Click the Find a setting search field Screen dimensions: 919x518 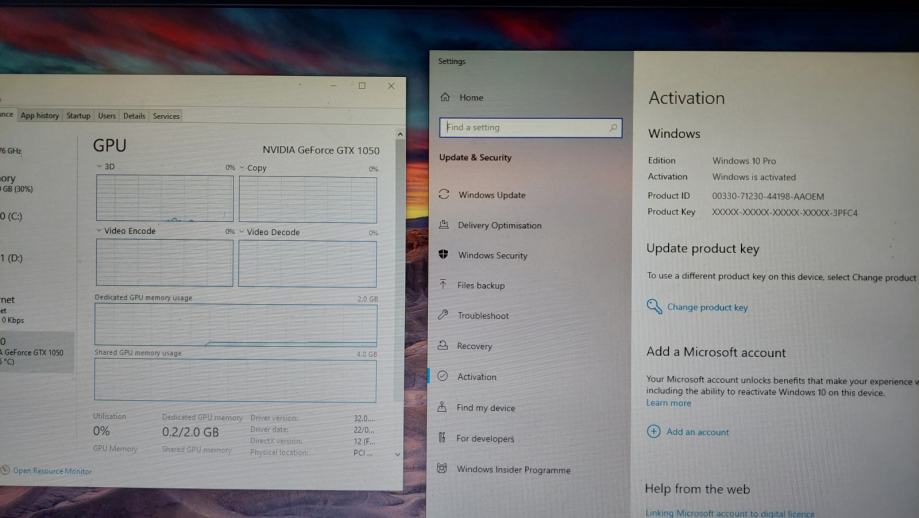(x=530, y=127)
